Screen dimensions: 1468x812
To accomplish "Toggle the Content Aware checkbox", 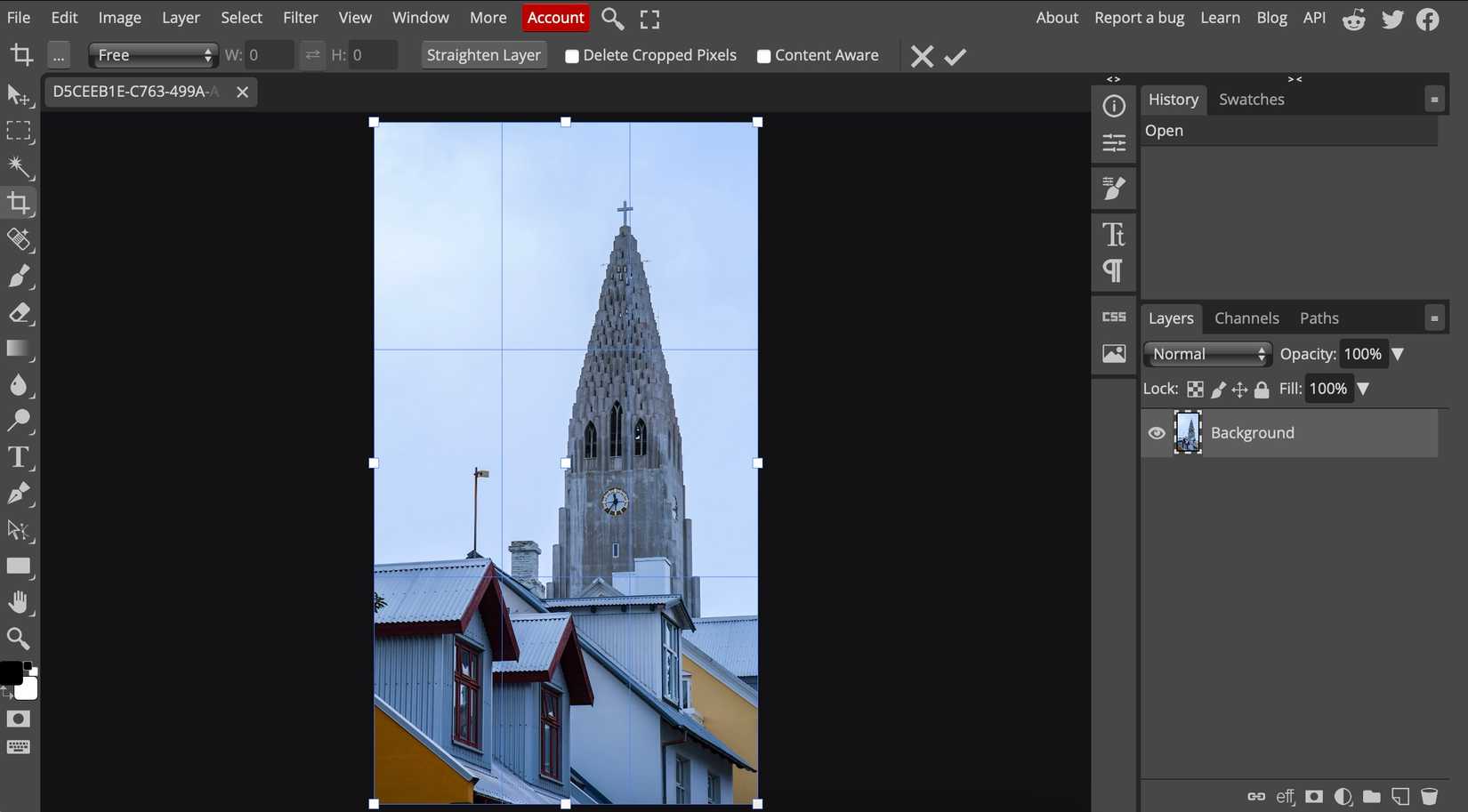I will [x=763, y=56].
